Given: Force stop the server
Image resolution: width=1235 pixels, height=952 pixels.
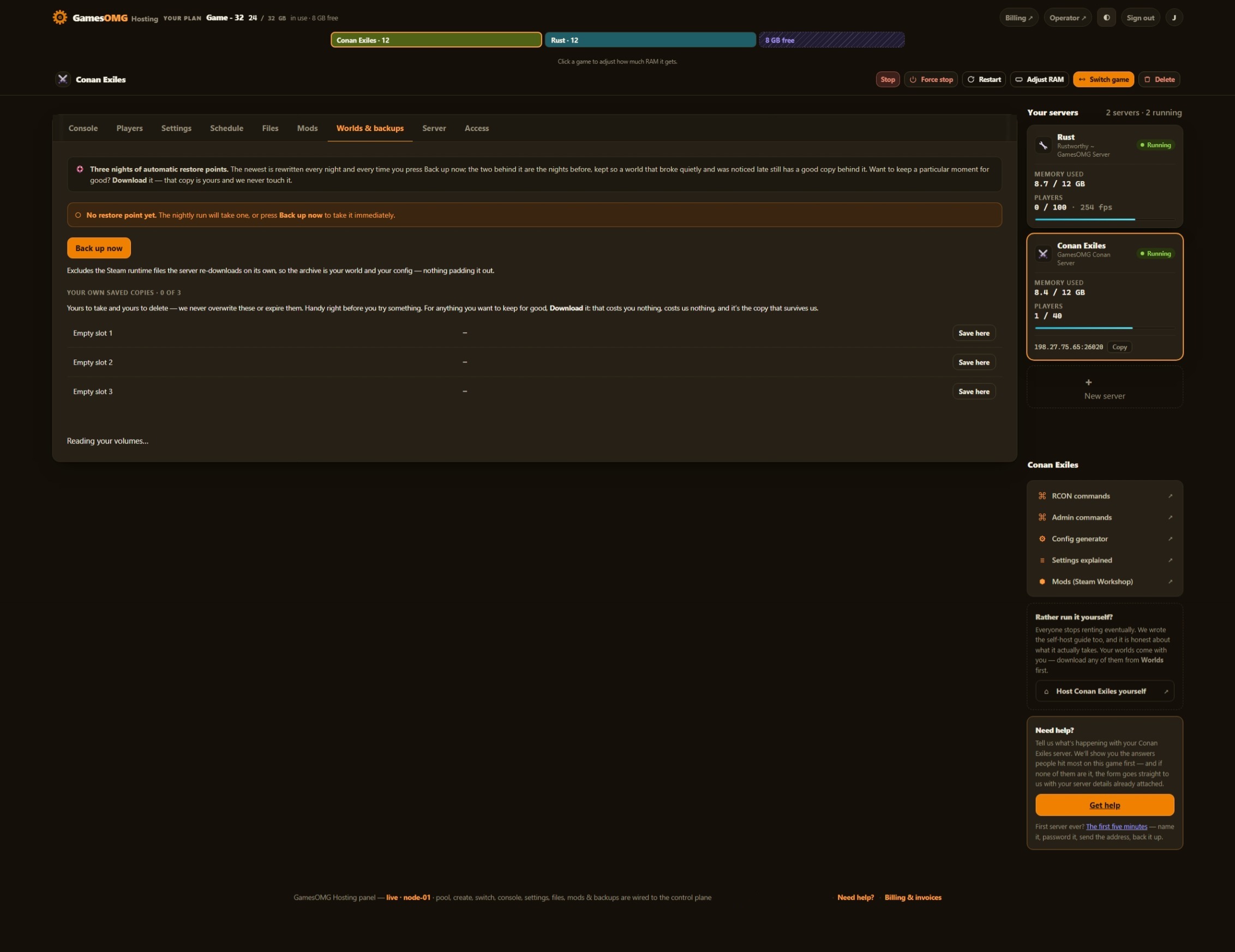Looking at the screenshot, I should 930,79.
